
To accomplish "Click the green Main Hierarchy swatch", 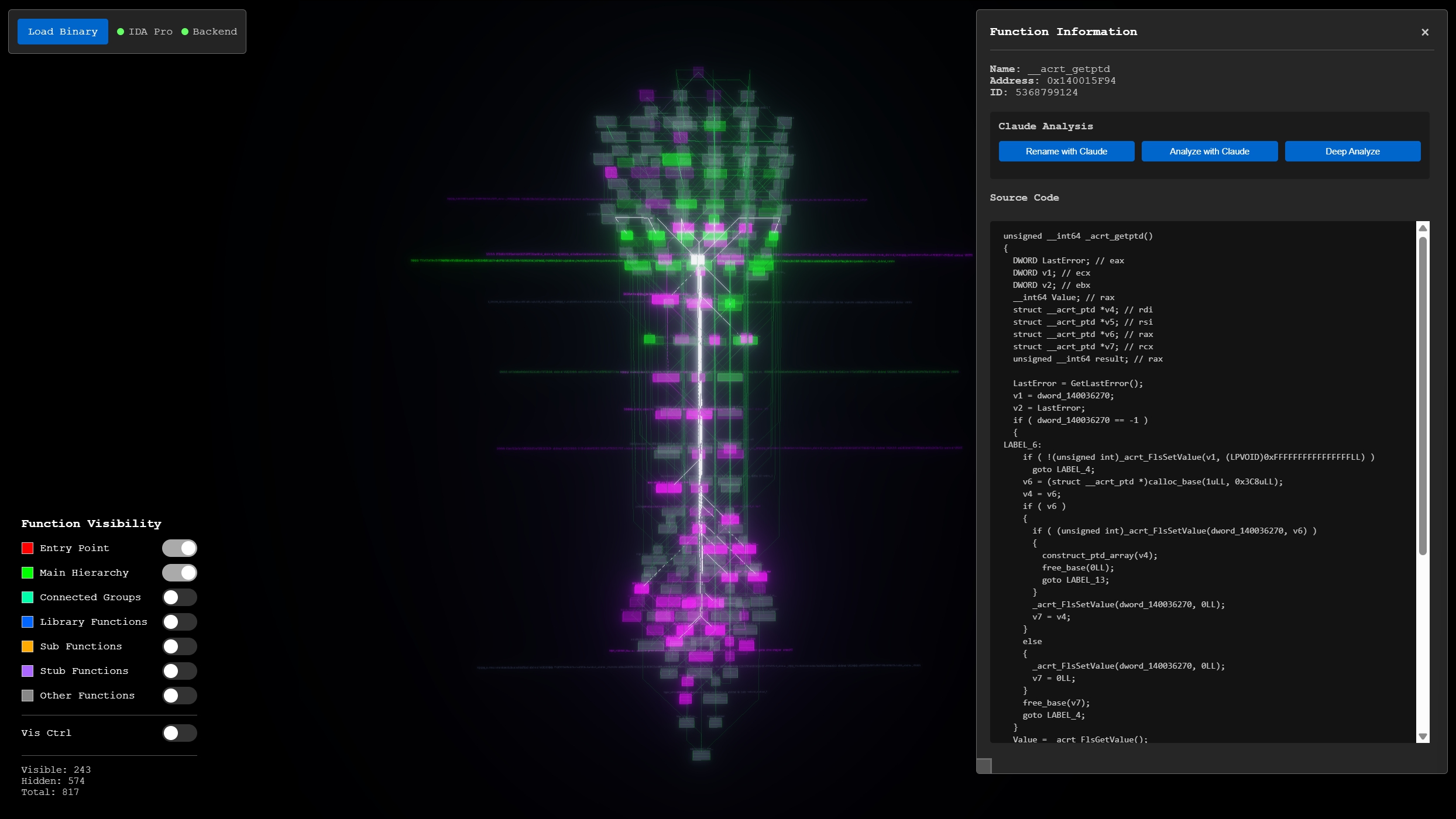I will [x=28, y=573].
